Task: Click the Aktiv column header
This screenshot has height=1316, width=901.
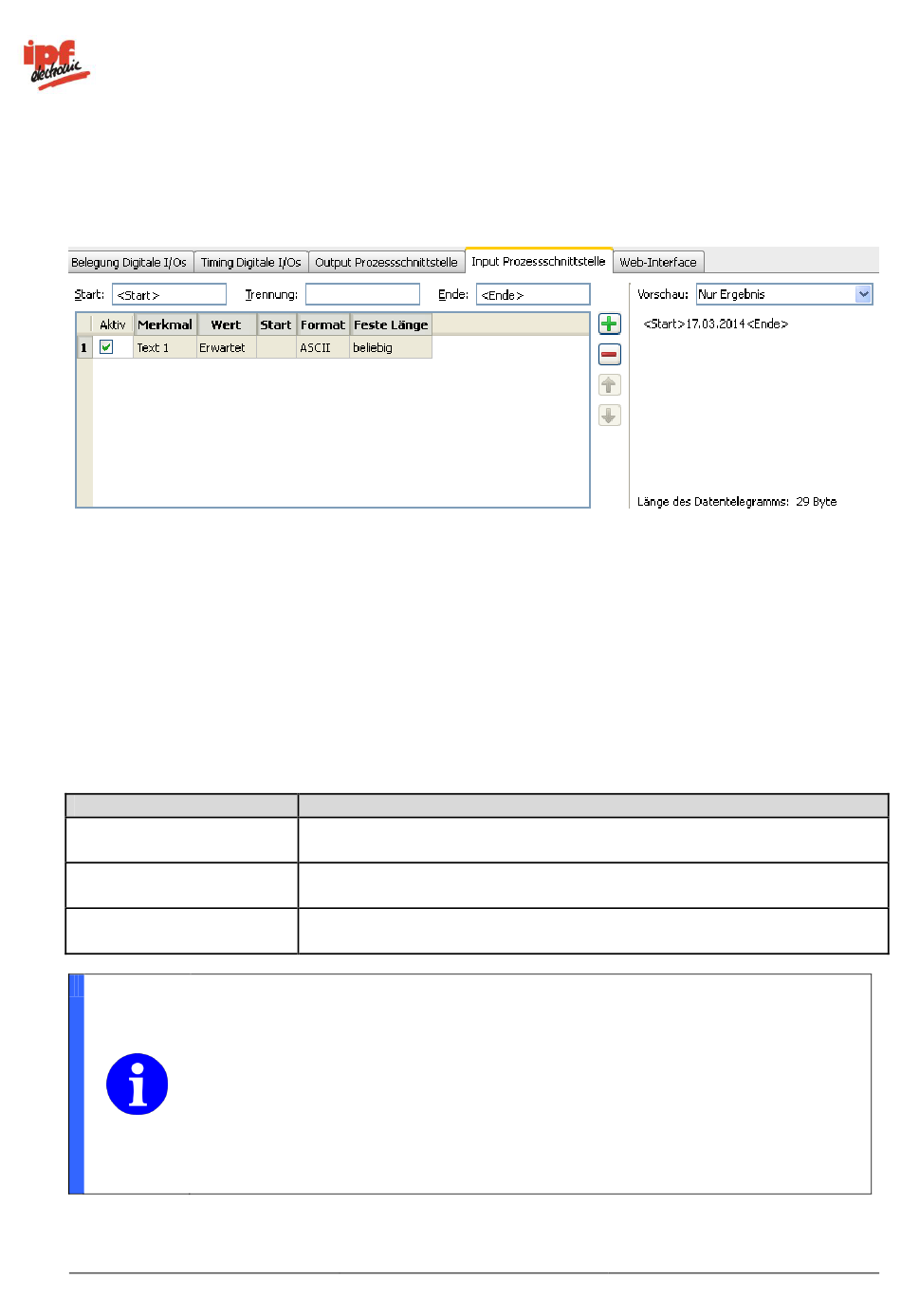Action: (x=113, y=324)
